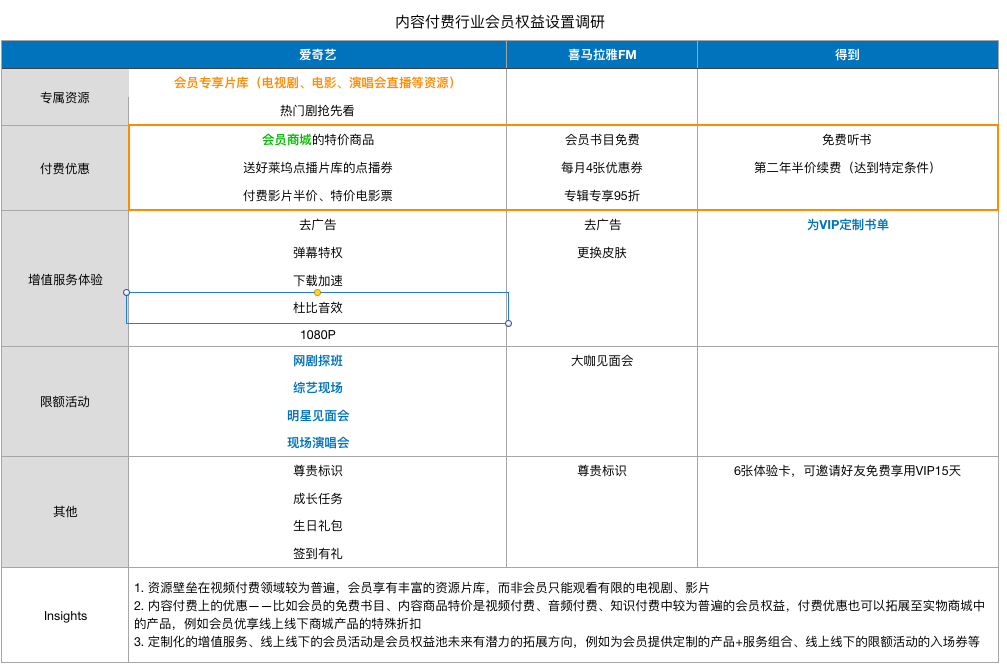Click the left resize handle of 杜比音效 box

126,292
